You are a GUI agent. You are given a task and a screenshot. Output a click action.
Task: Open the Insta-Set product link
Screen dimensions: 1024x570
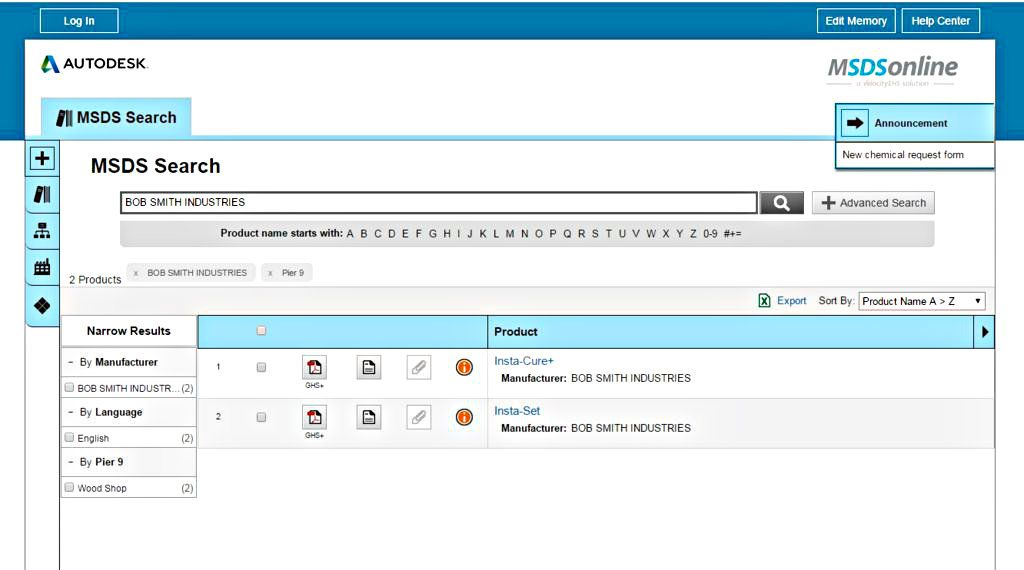click(x=517, y=411)
